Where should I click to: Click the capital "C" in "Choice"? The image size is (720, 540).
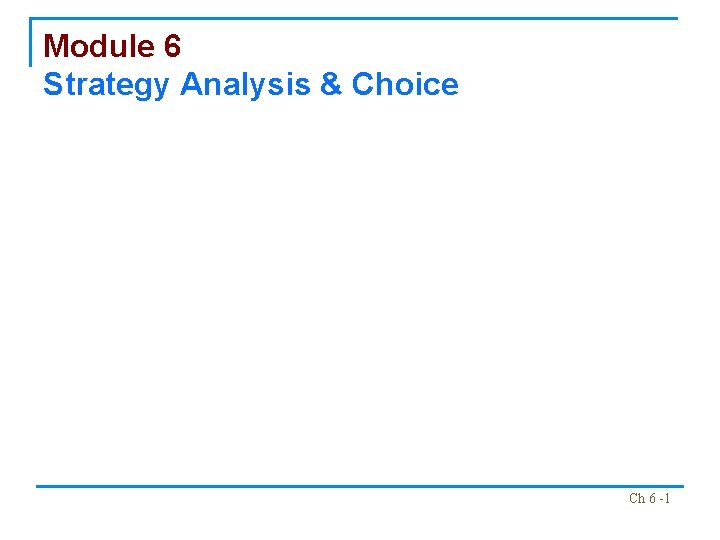(363, 84)
